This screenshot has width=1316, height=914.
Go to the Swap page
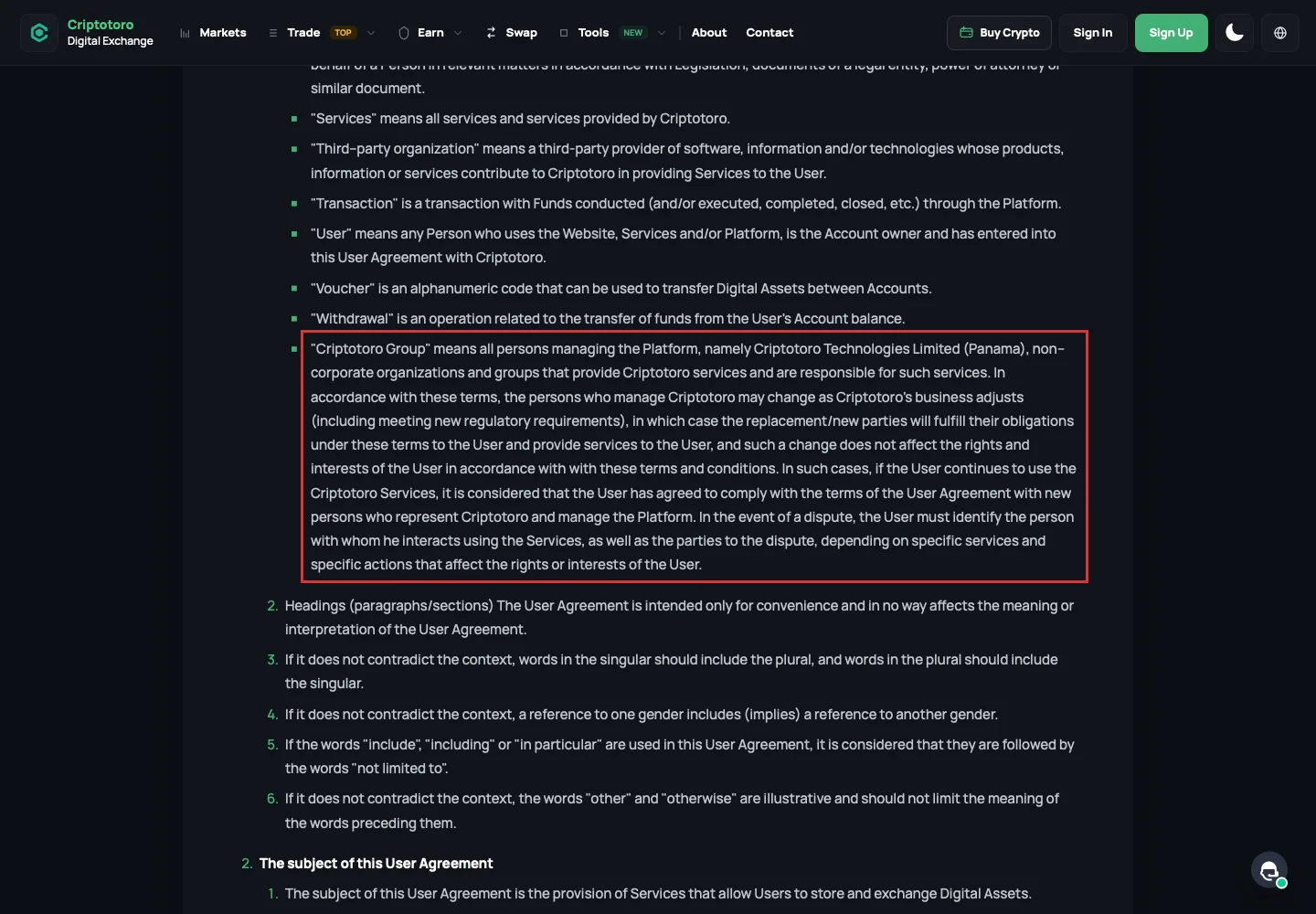point(521,33)
